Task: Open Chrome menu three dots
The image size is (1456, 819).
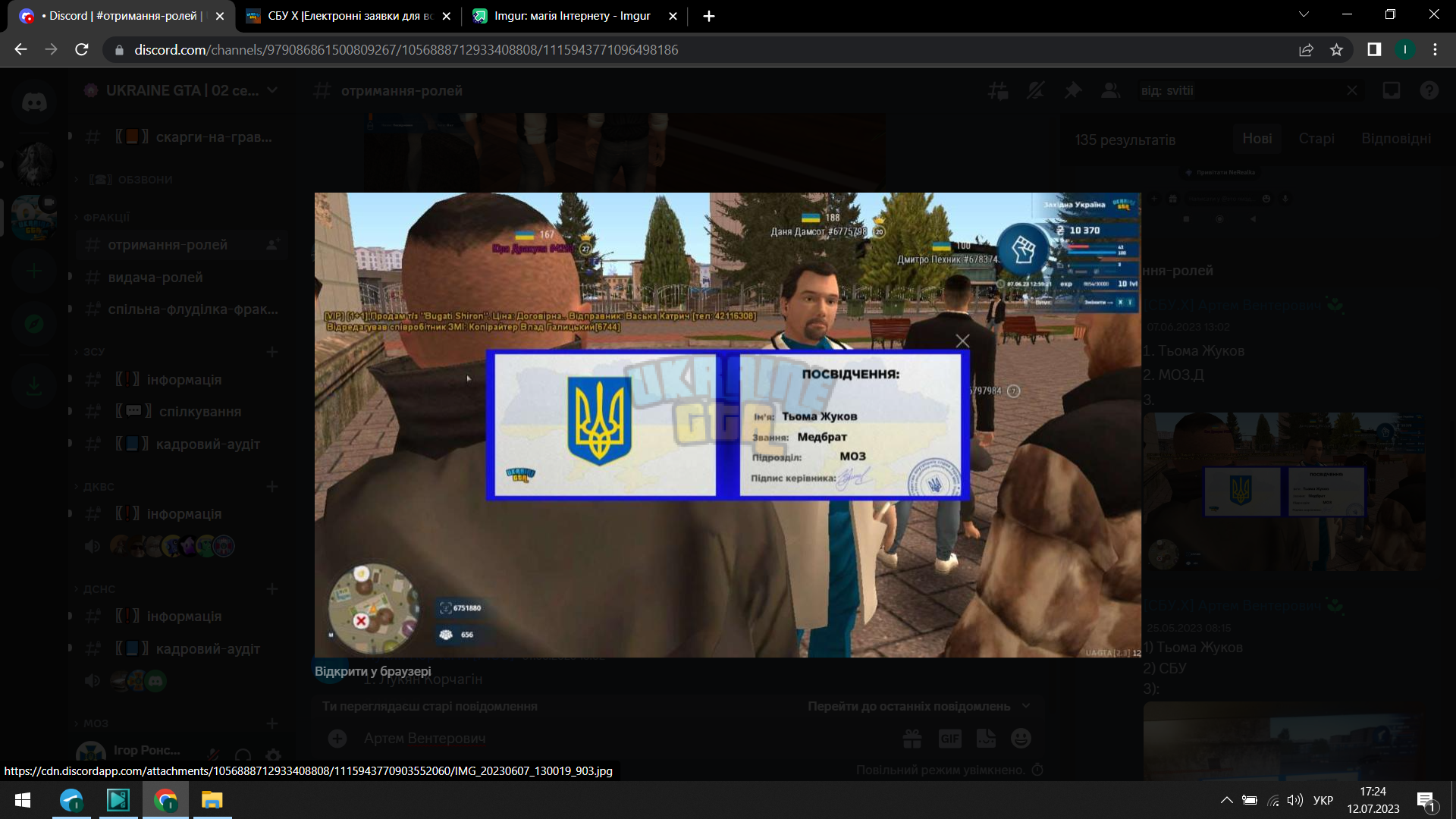Action: click(x=1435, y=50)
